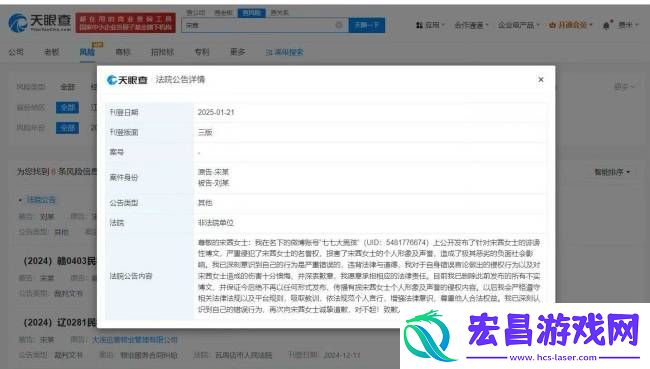The width and height of the screenshot is (650, 369).
Task: Select the highlighted 查风险 search mode tab
Action: (252, 13)
